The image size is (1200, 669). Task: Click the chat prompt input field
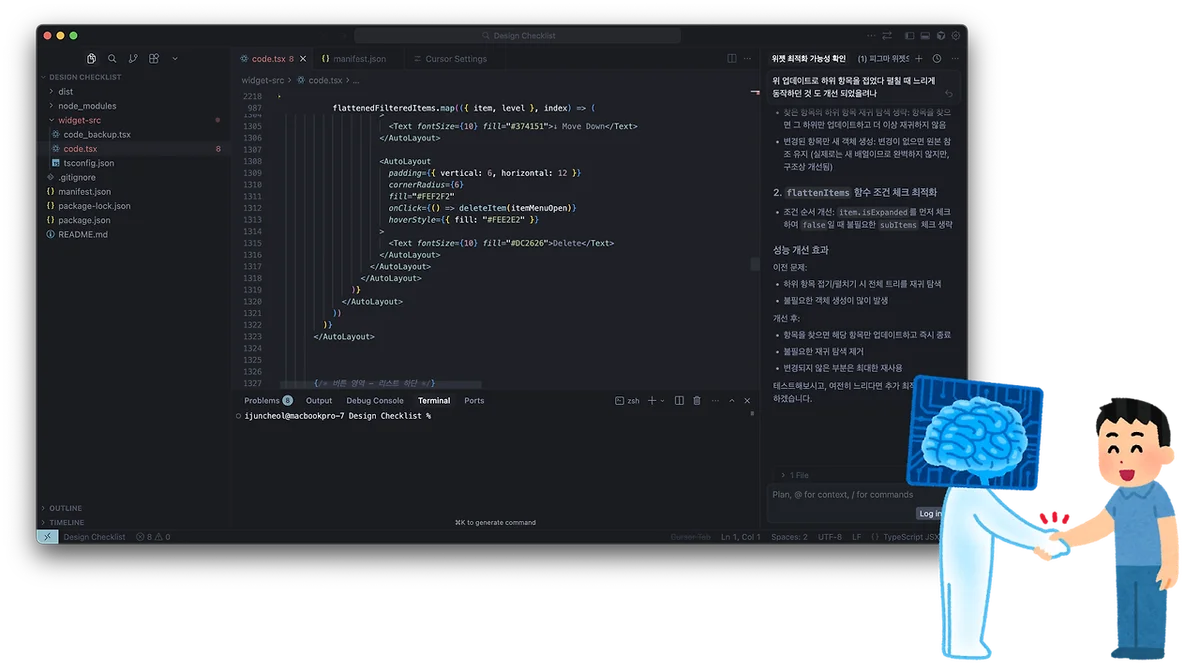843,494
